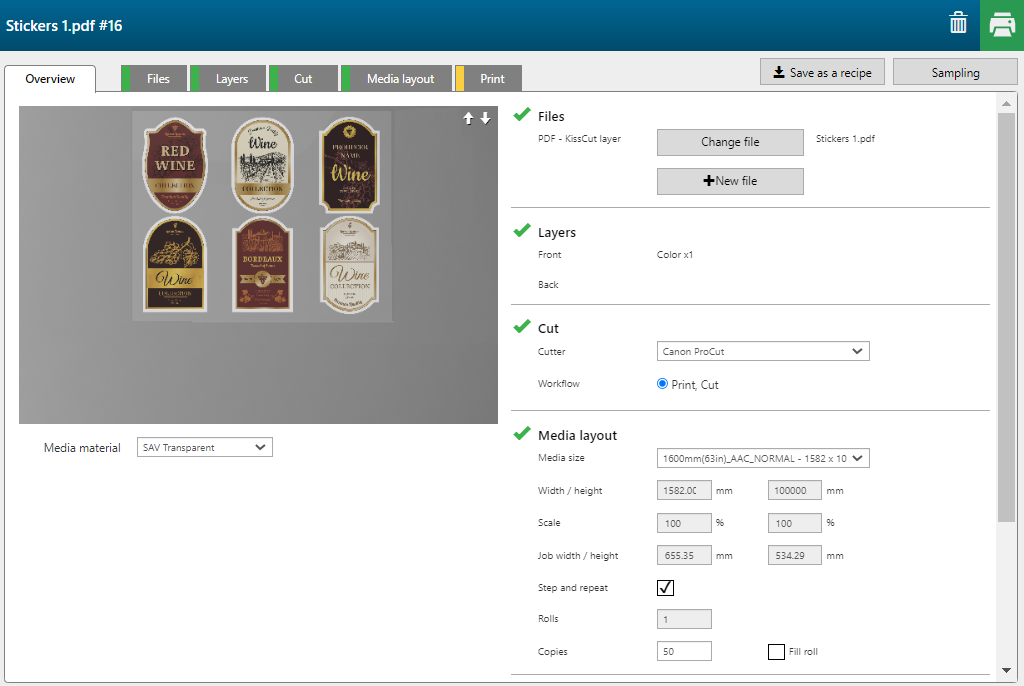The height and width of the screenshot is (686, 1024).
Task: Click the green checkmark beside Media layout
Action: click(522, 434)
